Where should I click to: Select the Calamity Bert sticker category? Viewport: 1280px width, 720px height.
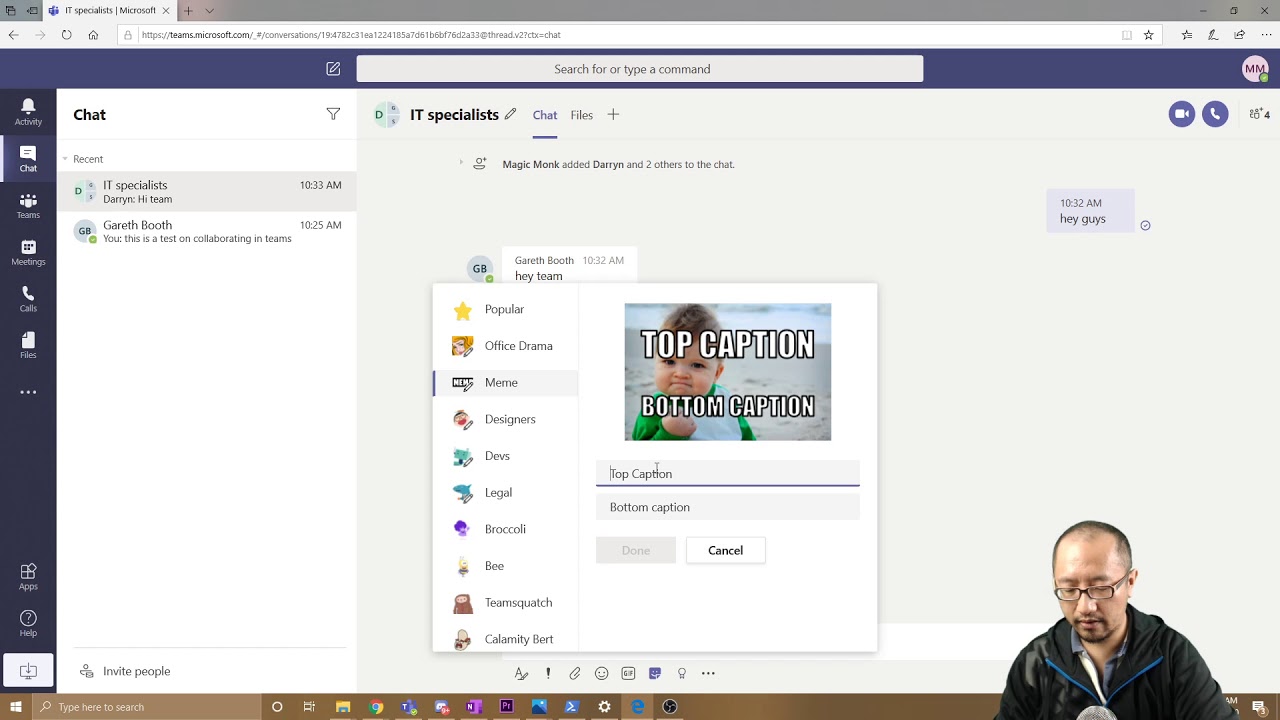[505, 639]
